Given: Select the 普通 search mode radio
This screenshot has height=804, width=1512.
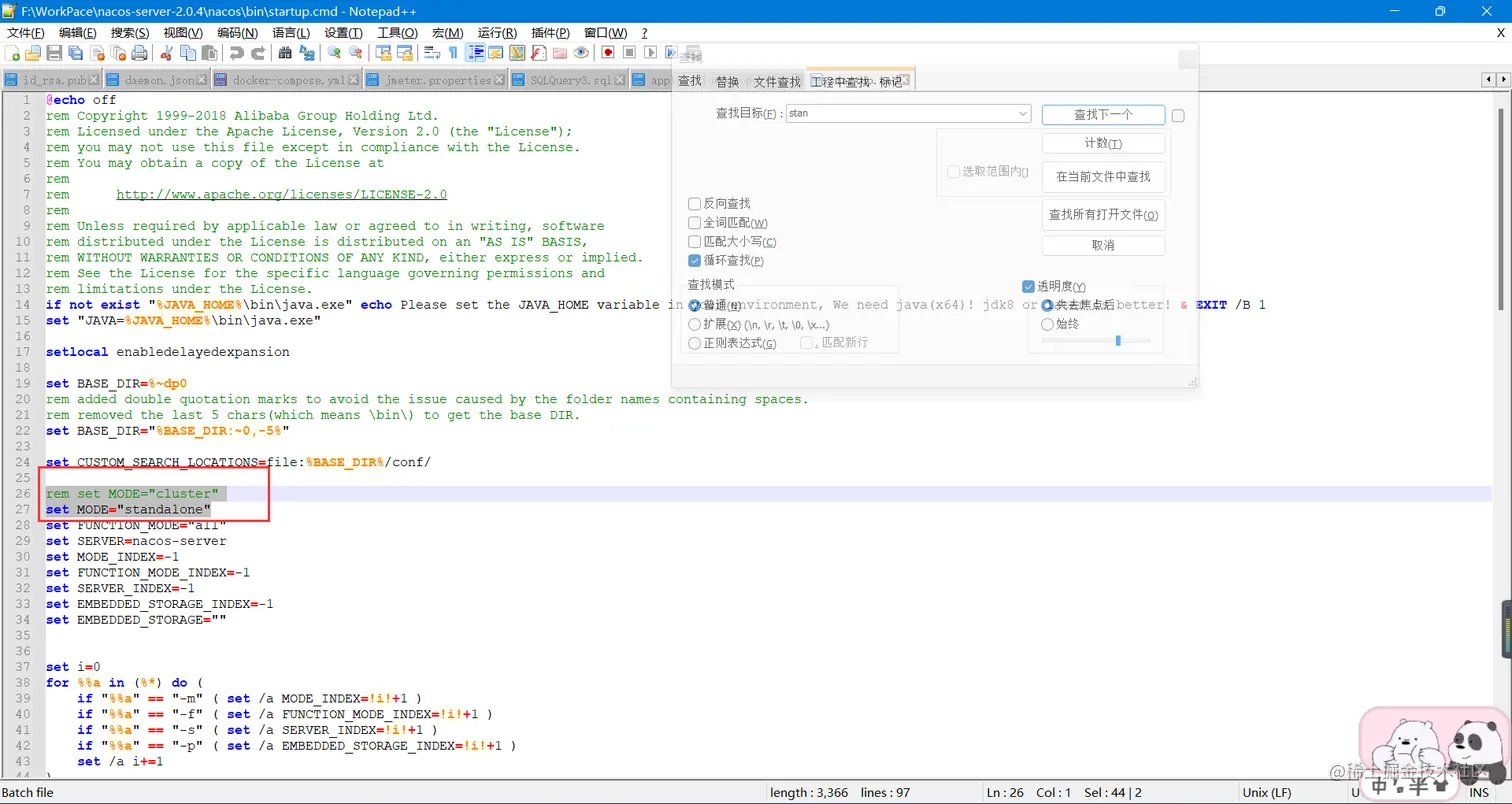Looking at the screenshot, I should [695, 306].
